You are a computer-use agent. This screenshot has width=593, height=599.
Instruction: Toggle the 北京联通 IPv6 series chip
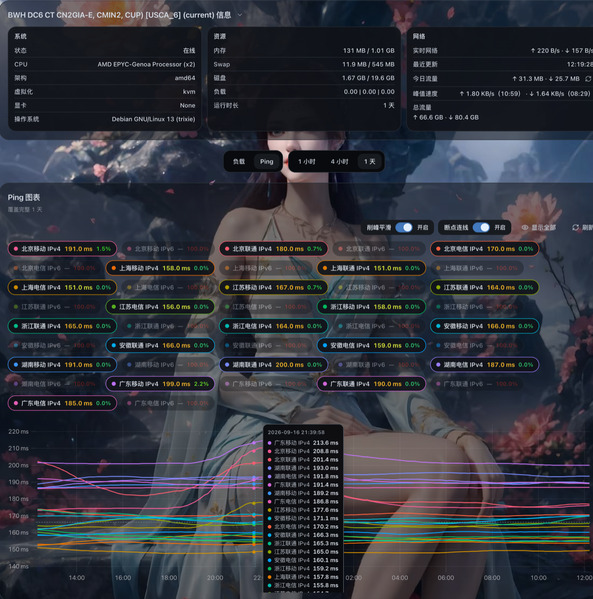[379, 249]
